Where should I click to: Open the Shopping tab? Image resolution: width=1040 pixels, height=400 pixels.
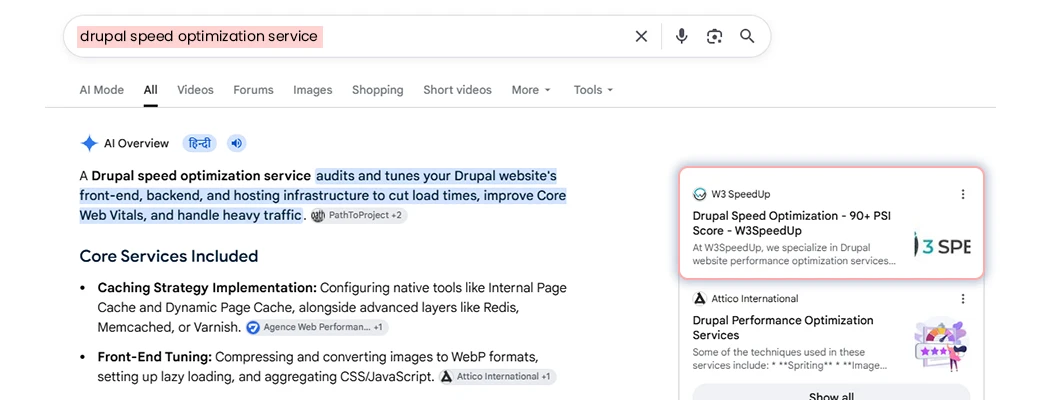click(x=377, y=90)
